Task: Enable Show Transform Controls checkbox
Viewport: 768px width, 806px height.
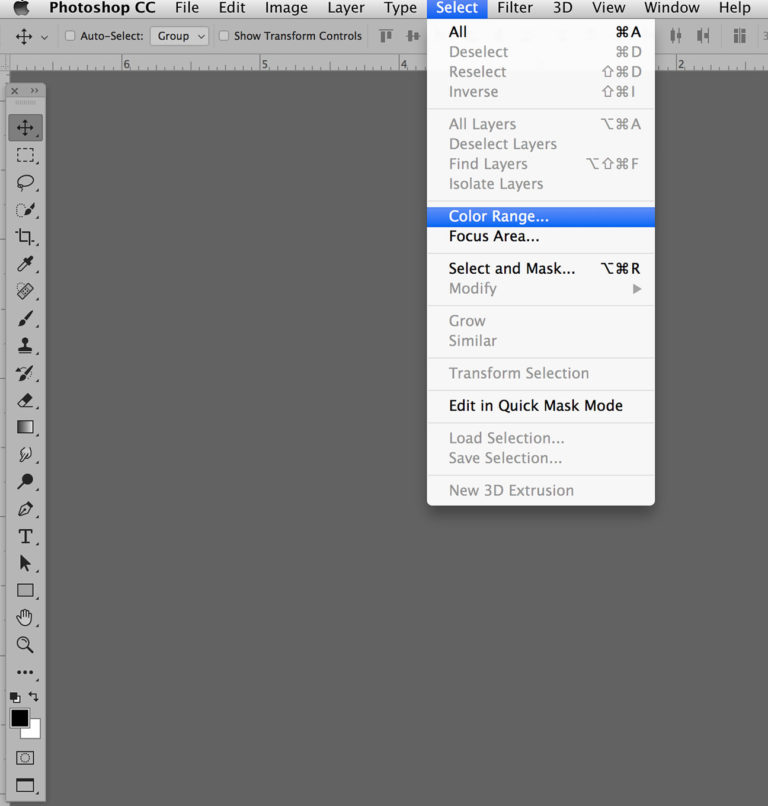Action: pyautogui.click(x=224, y=36)
